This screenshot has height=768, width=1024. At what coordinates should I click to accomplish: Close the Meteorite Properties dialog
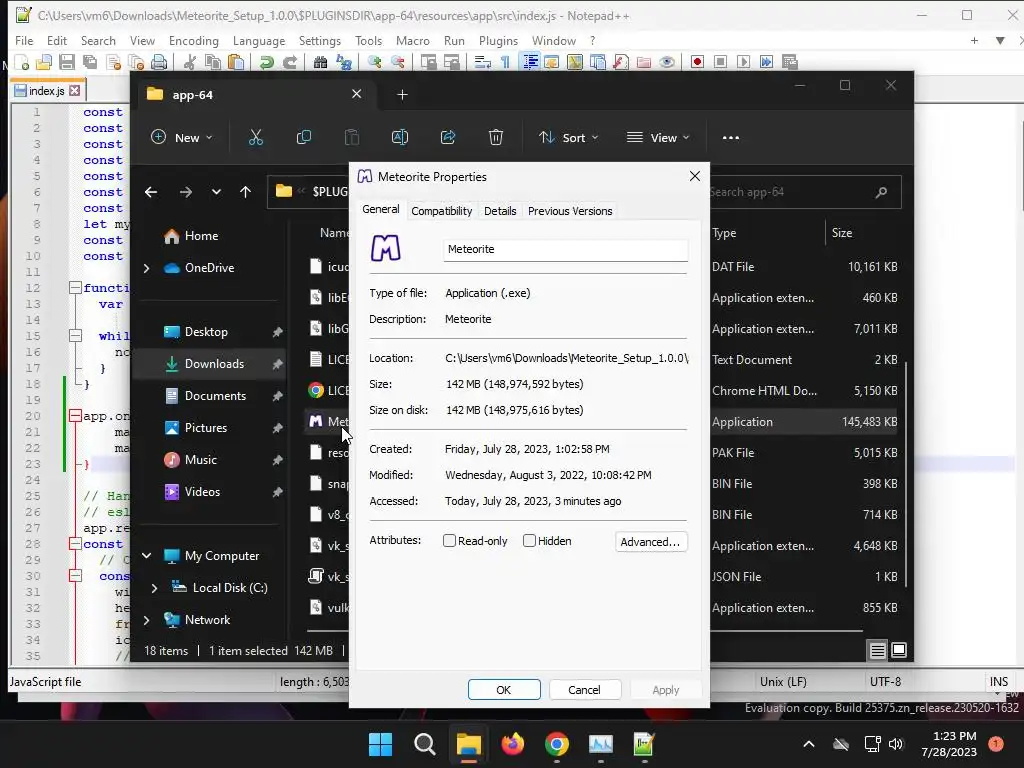(695, 176)
